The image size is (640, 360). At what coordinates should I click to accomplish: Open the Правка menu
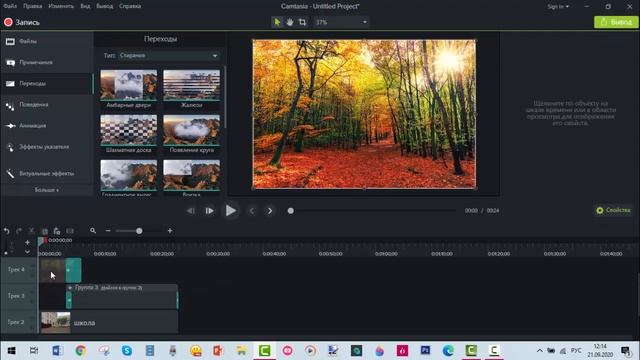[x=33, y=6]
